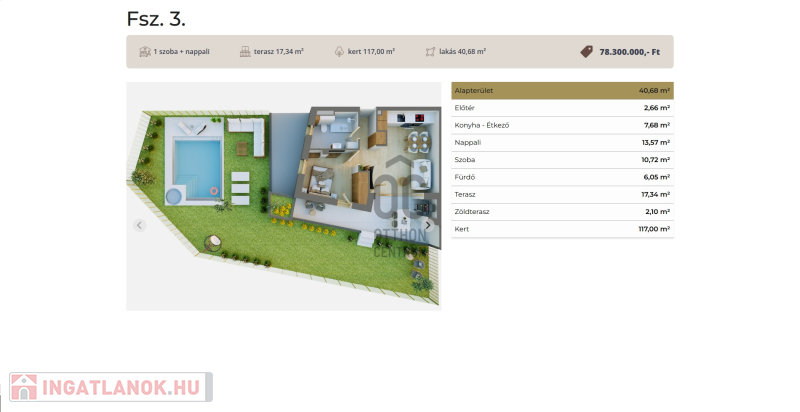
Task: Go to the previous floor plan image
Action: click(139, 225)
